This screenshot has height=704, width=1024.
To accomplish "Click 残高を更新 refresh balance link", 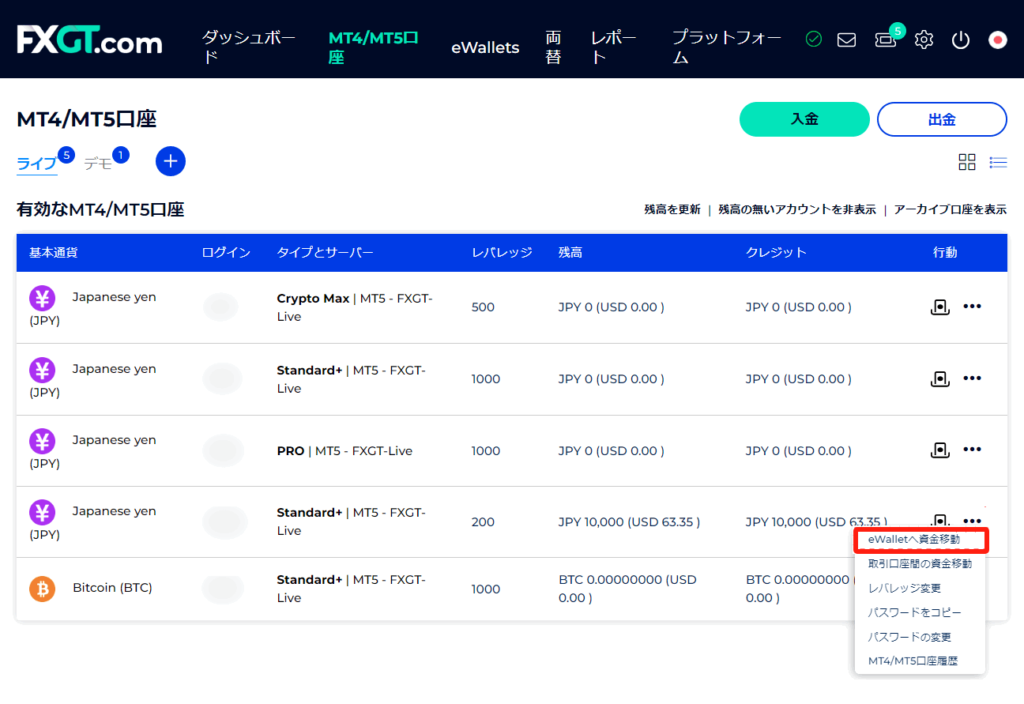I will tap(672, 210).
